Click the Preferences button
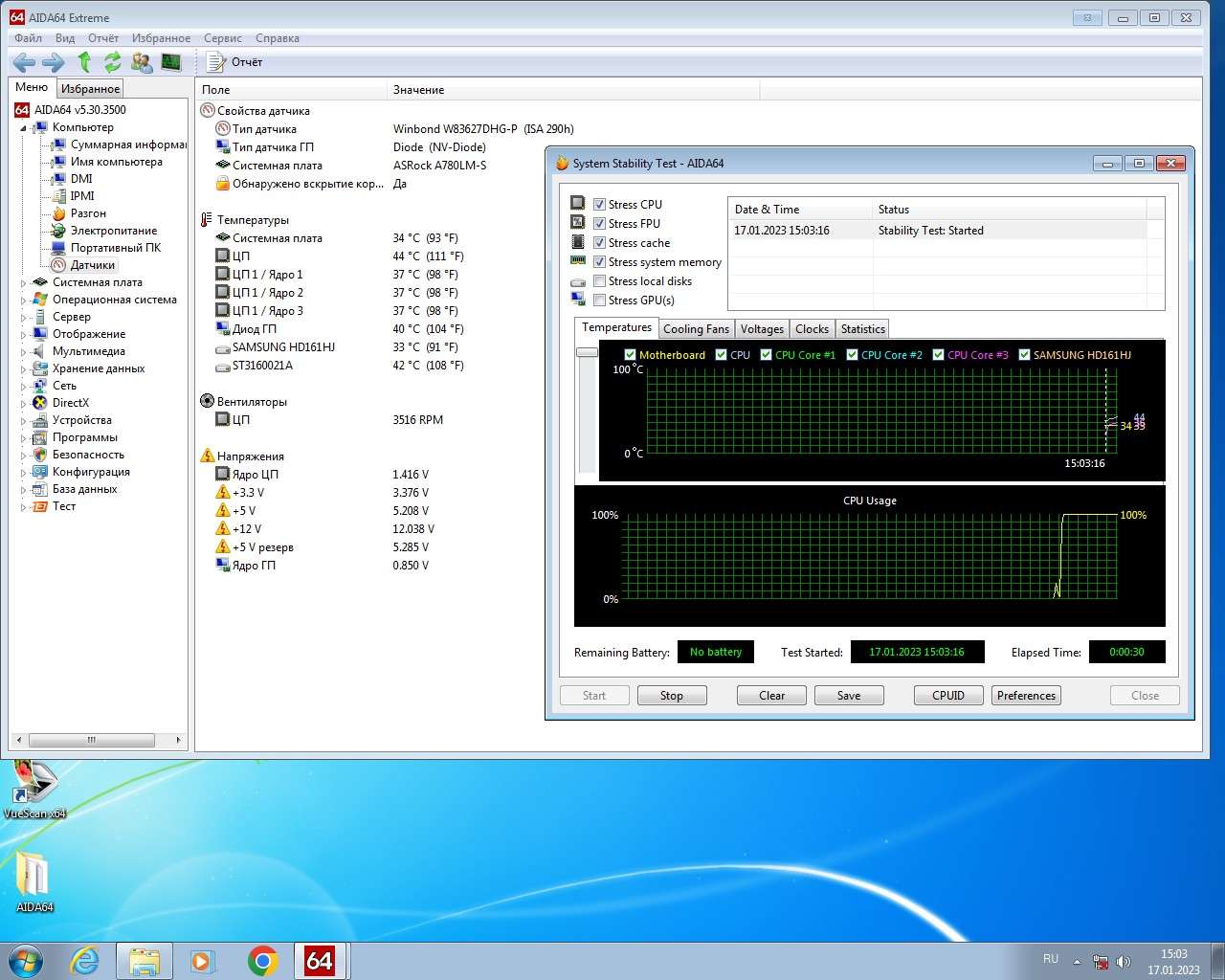The width and height of the screenshot is (1225, 980). [1026, 696]
